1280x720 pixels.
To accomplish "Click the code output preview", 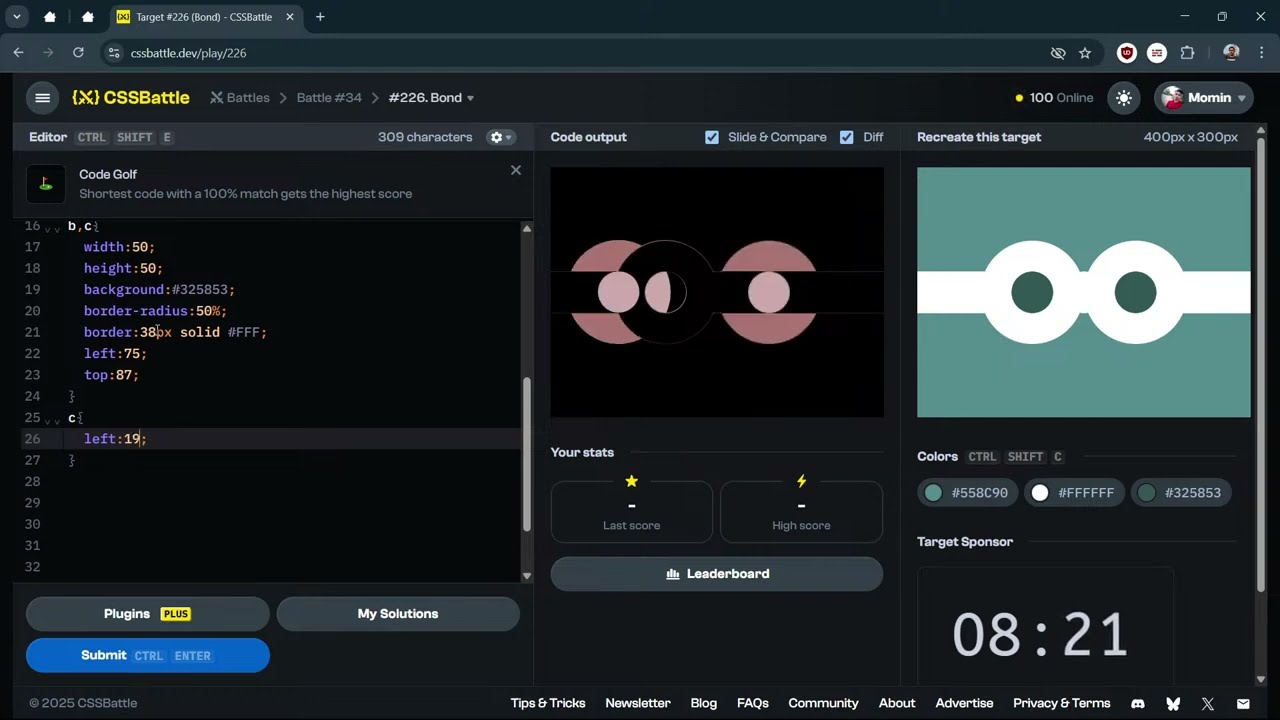I will (717, 292).
